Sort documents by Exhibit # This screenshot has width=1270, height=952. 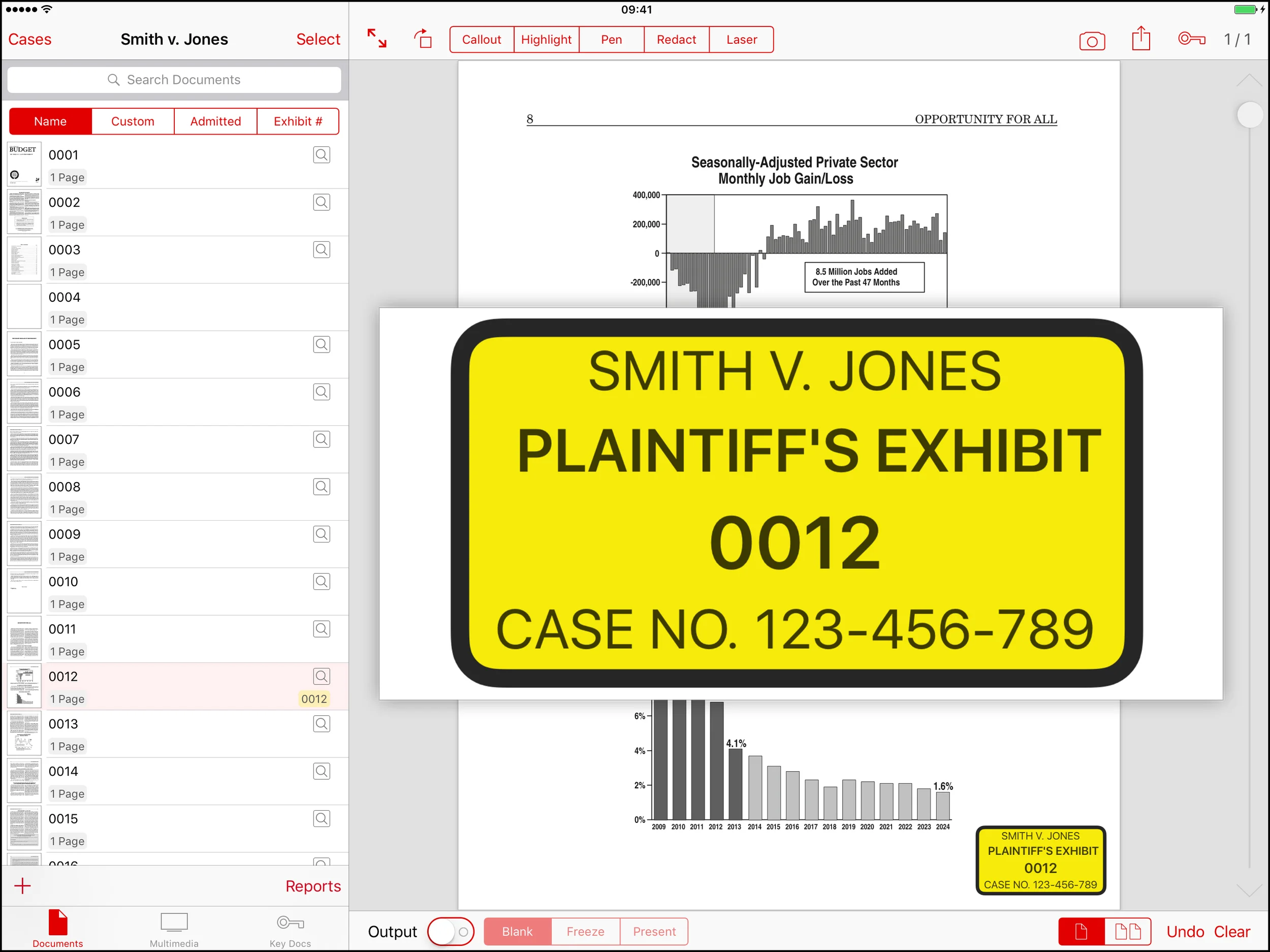click(x=297, y=121)
